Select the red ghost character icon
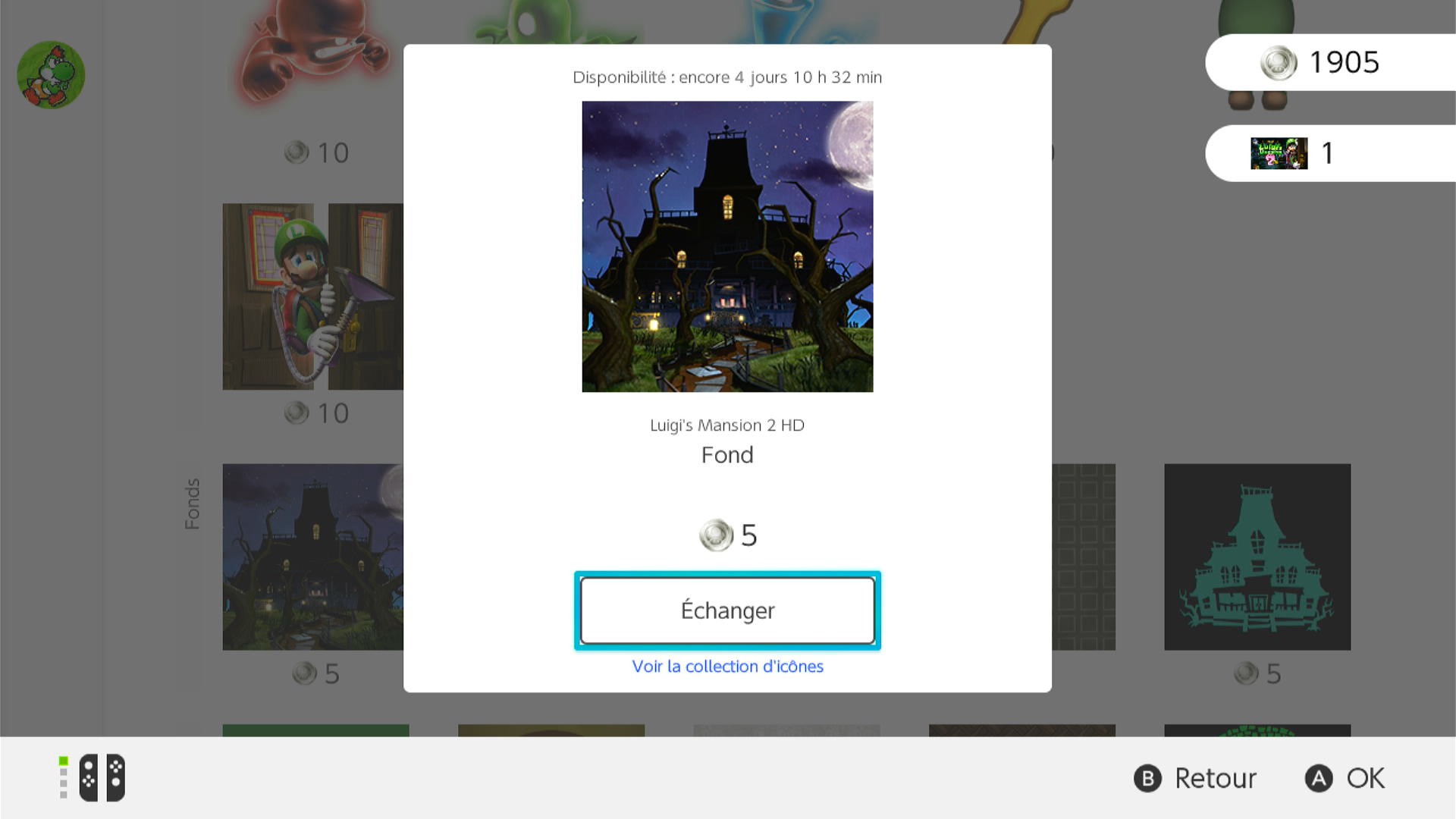The image size is (1456, 819). [315, 53]
